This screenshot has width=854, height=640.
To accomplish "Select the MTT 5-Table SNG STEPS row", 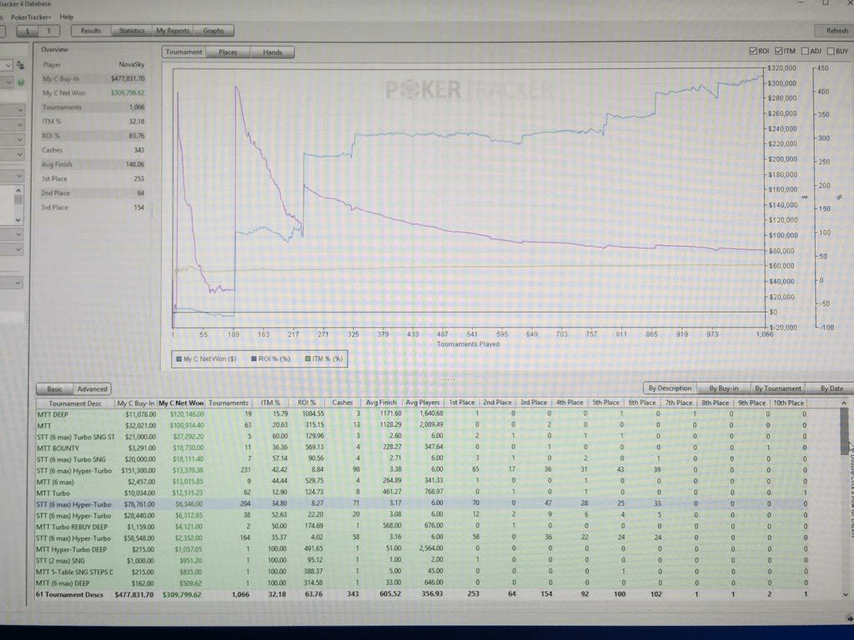I will (x=421, y=572).
